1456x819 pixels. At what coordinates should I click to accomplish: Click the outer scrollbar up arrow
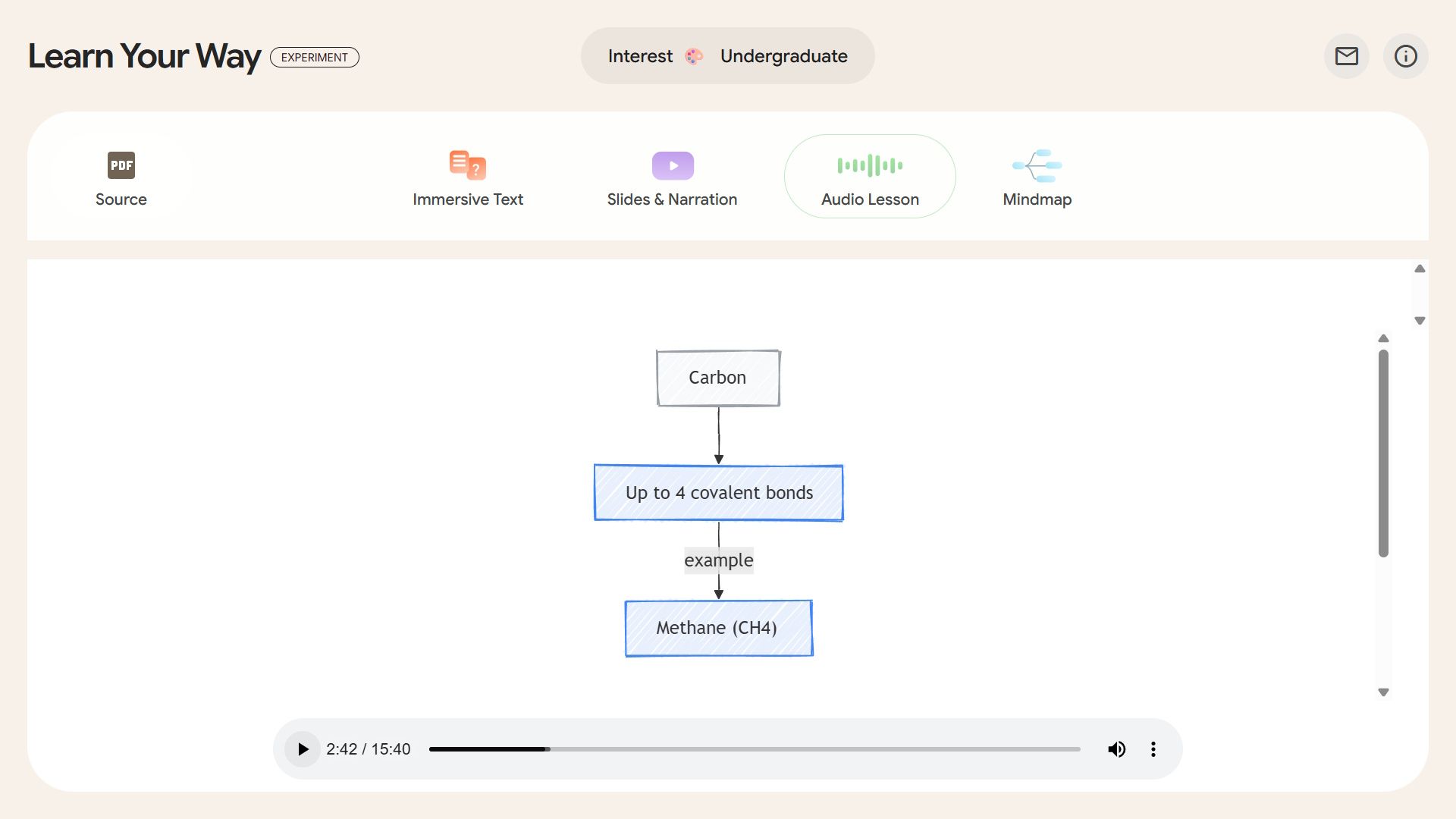tap(1420, 269)
